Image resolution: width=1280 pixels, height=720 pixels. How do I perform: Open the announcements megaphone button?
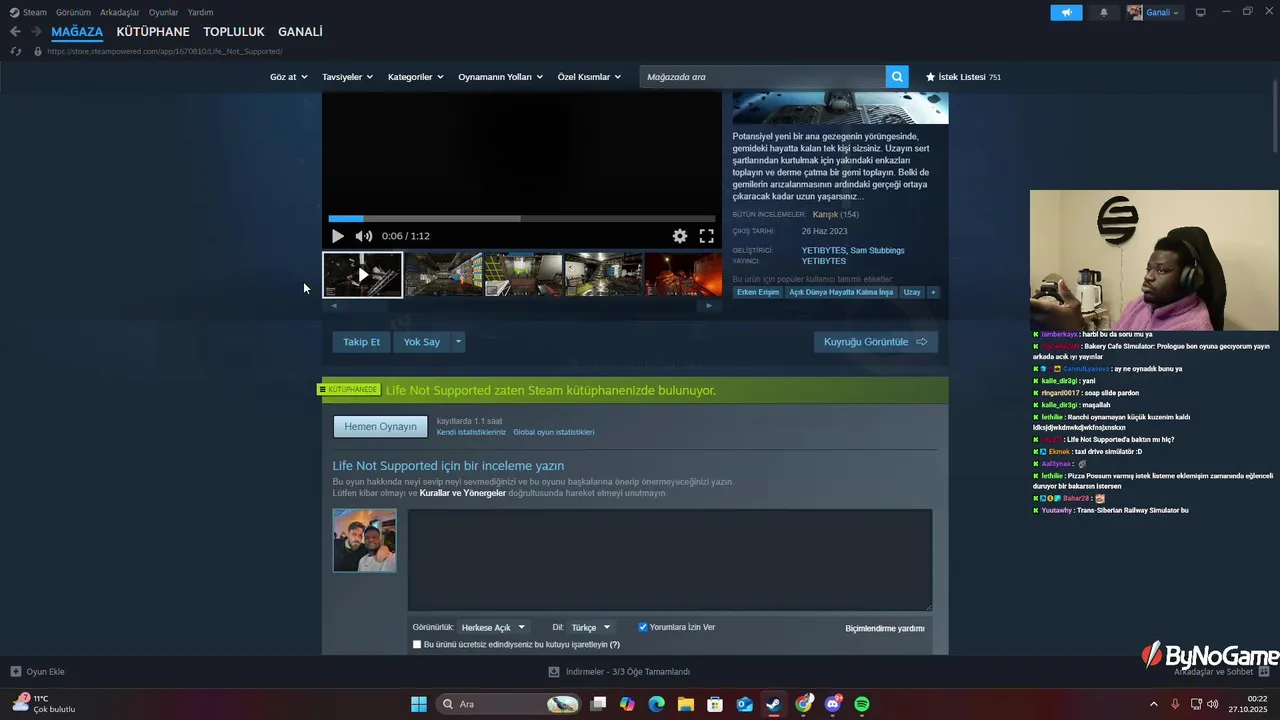(1066, 12)
